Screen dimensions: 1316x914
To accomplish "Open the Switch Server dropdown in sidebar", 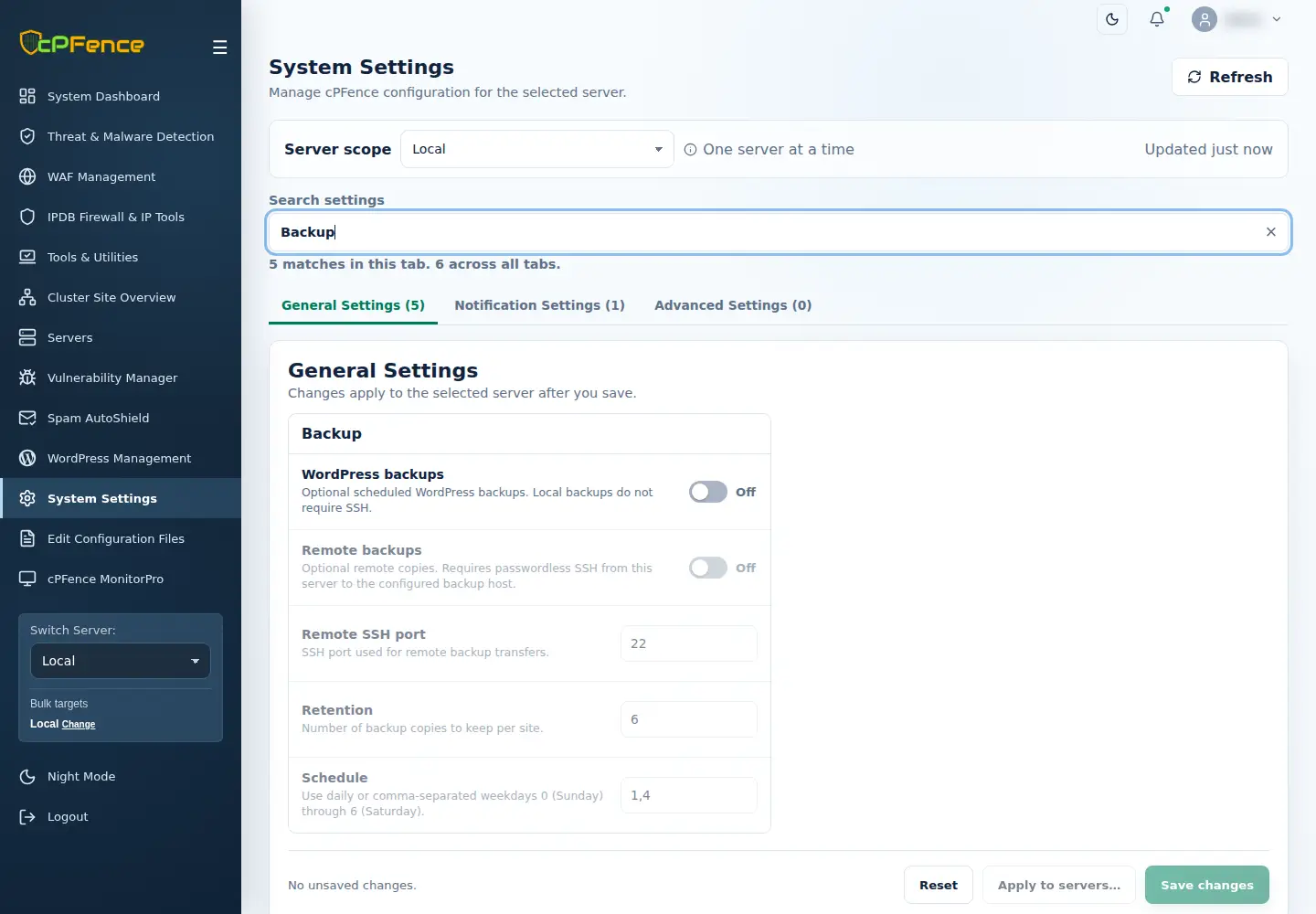I will (x=121, y=661).
